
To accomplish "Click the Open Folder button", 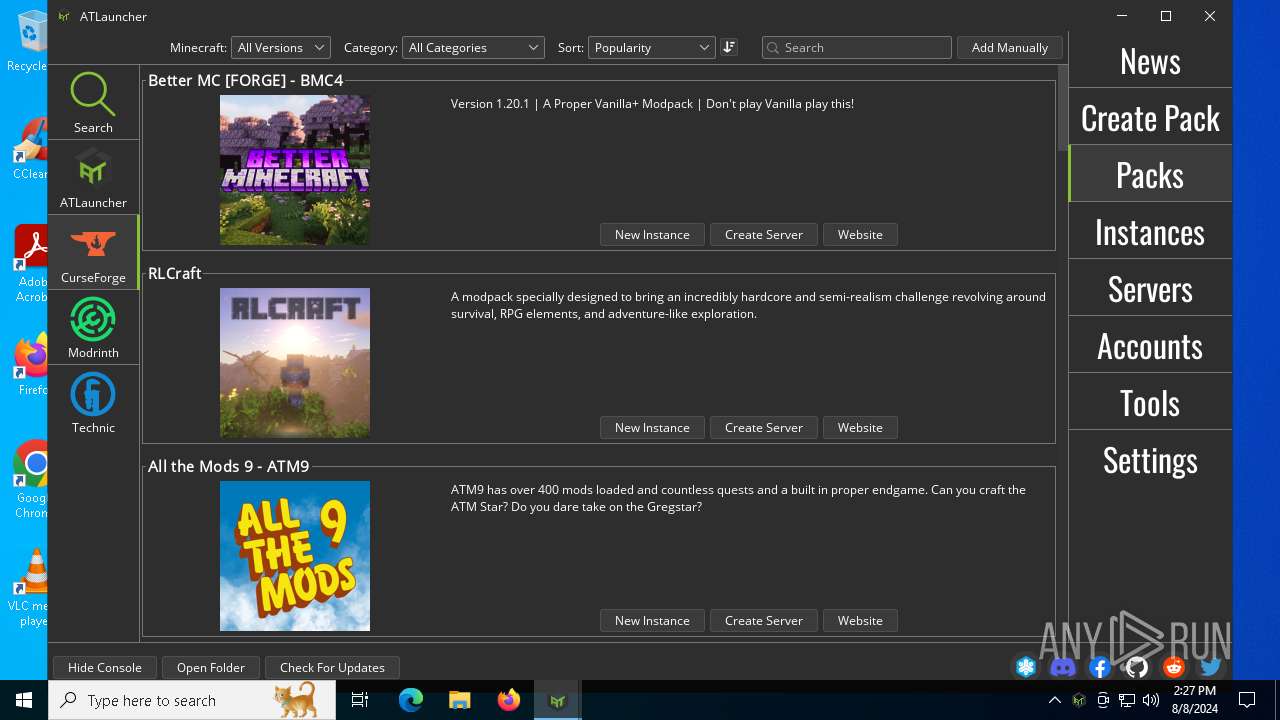I will pos(211,667).
